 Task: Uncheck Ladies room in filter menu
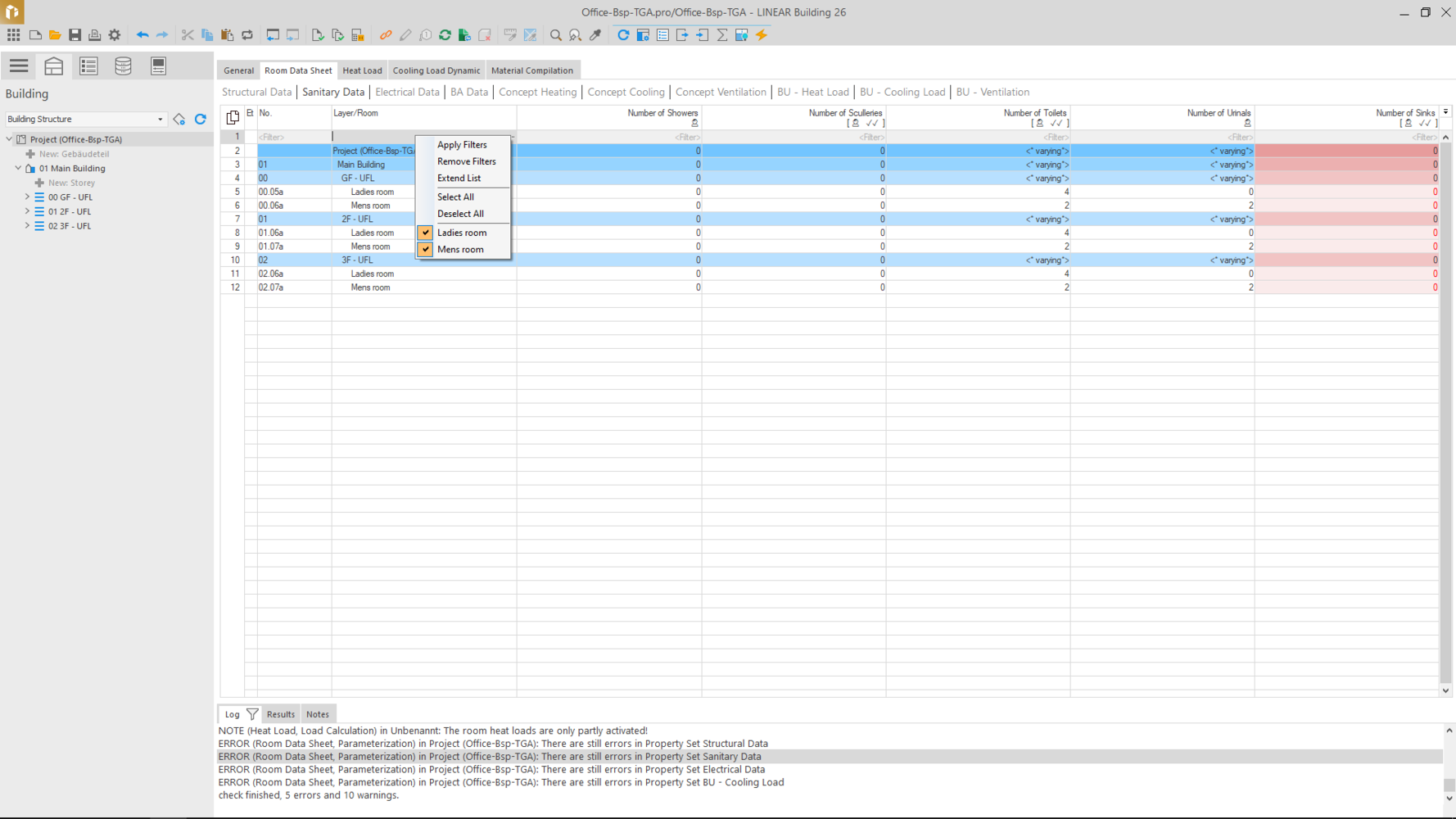click(x=425, y=233)
